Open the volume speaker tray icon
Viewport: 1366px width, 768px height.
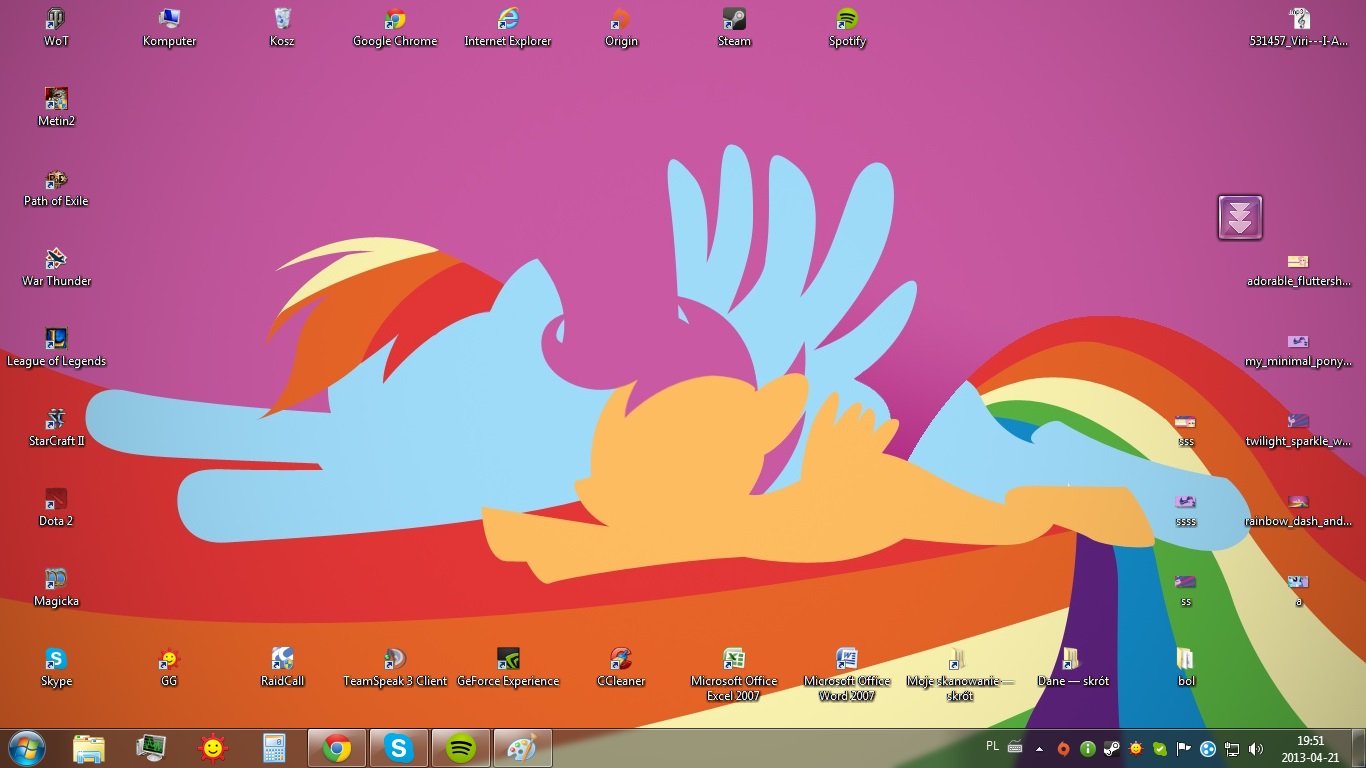[1256, 748]
